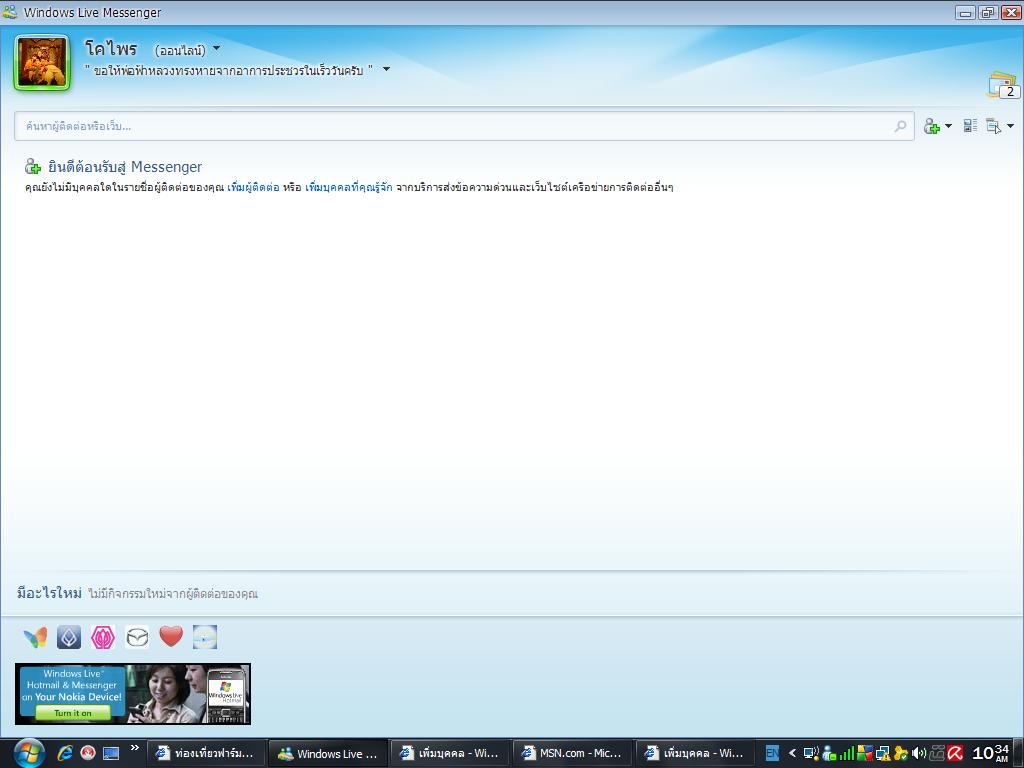Click the MSN butterfly icon

click(35, 637)
